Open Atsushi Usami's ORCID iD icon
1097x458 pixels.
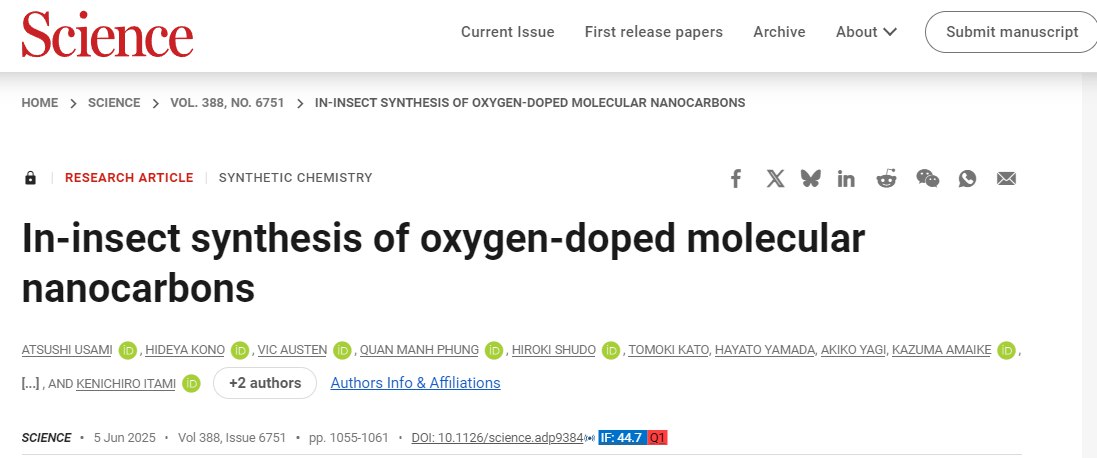tap(127, 350)
